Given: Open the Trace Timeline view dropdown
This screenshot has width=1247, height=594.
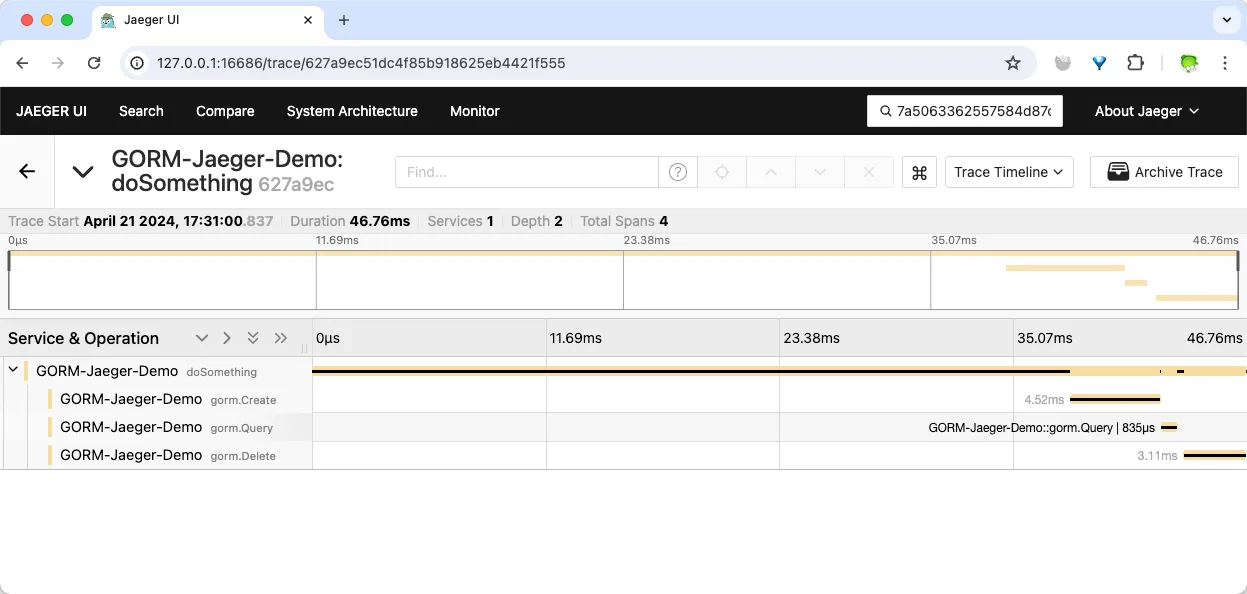Looking at the screenshot, I should (1009, 172).
